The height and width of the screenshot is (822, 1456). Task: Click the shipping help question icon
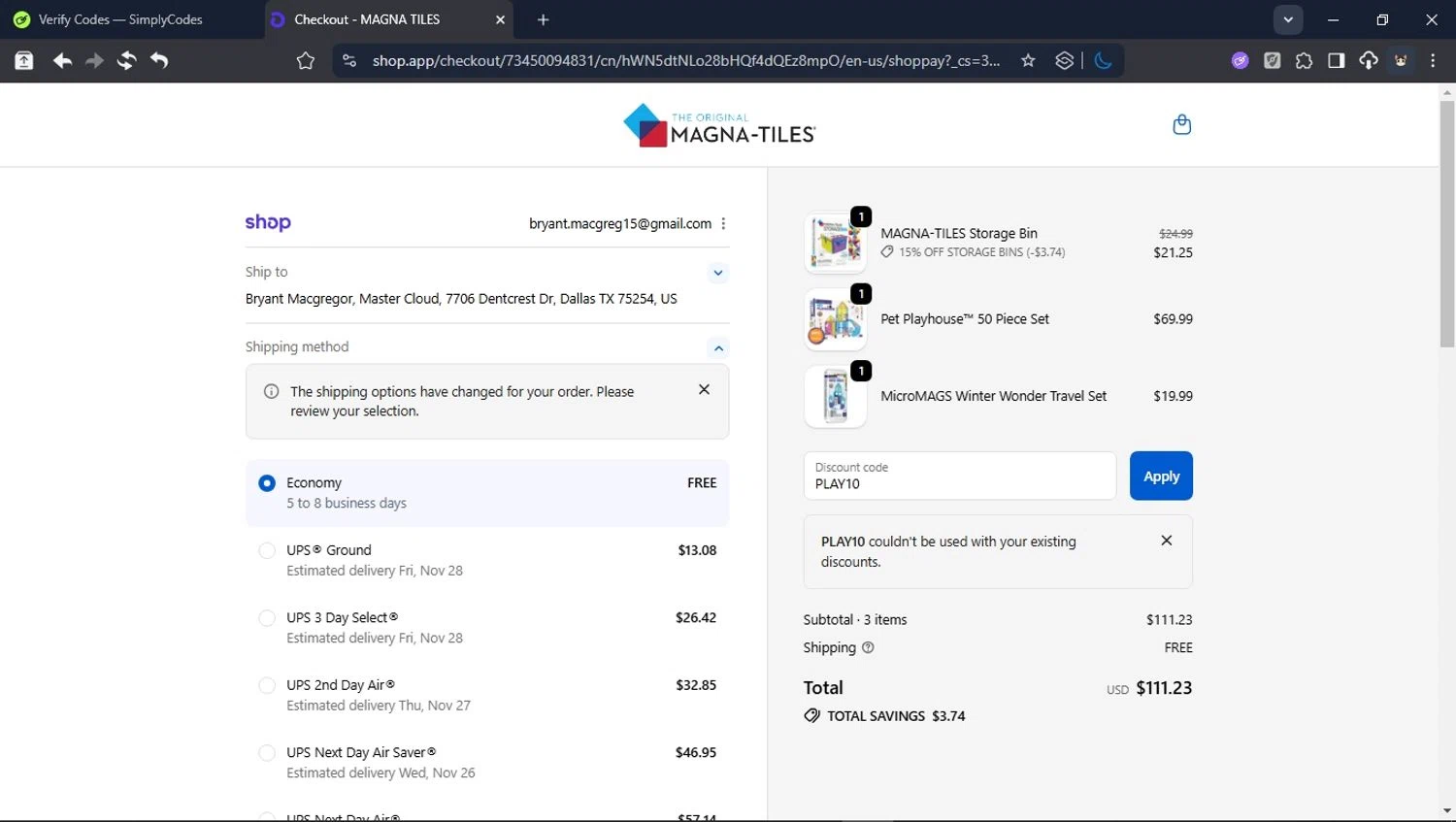tap(868, 647)
